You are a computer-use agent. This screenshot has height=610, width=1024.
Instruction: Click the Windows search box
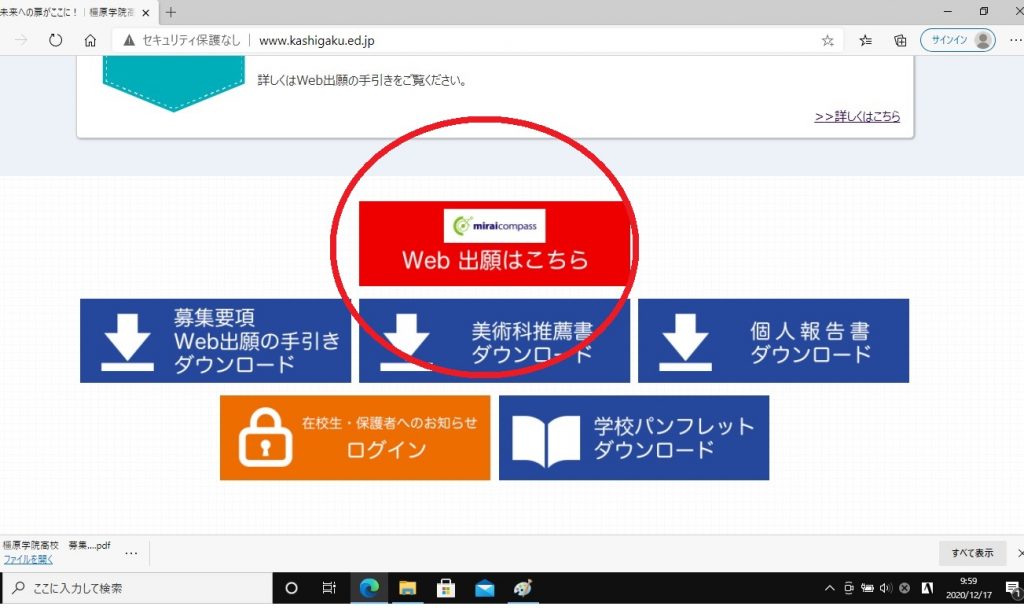137,588
